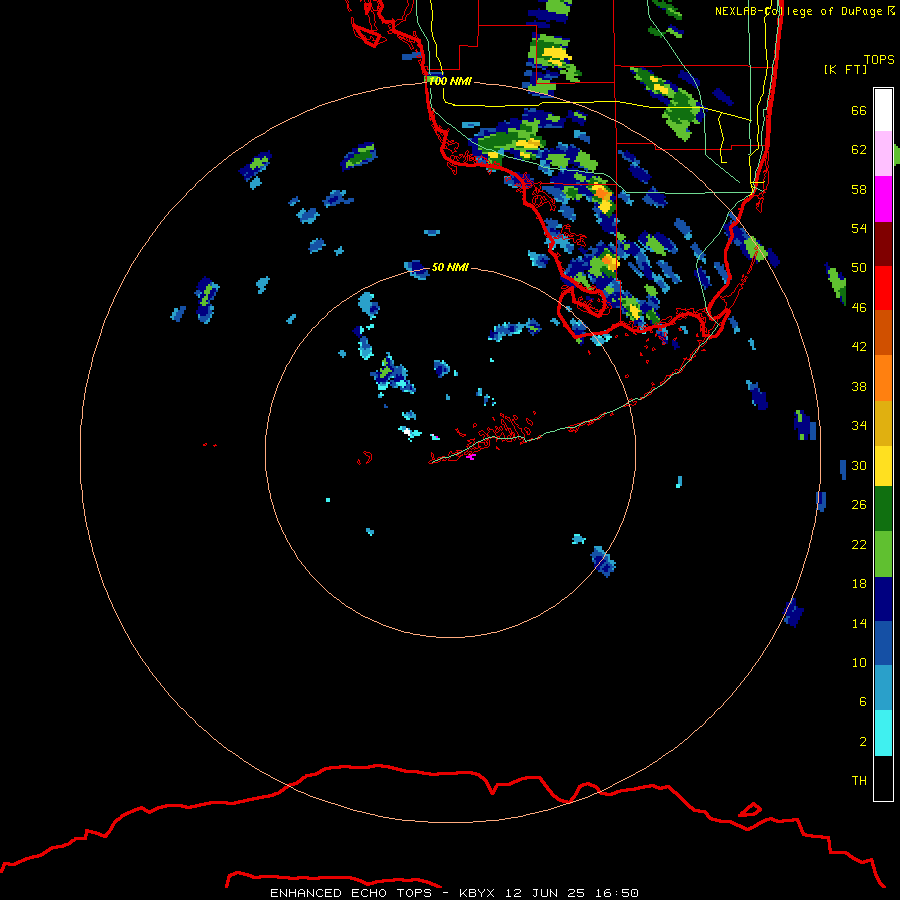Select the 2 legend number
The image size is (900, 900).
pyautogui.click(x=863, y=742)
